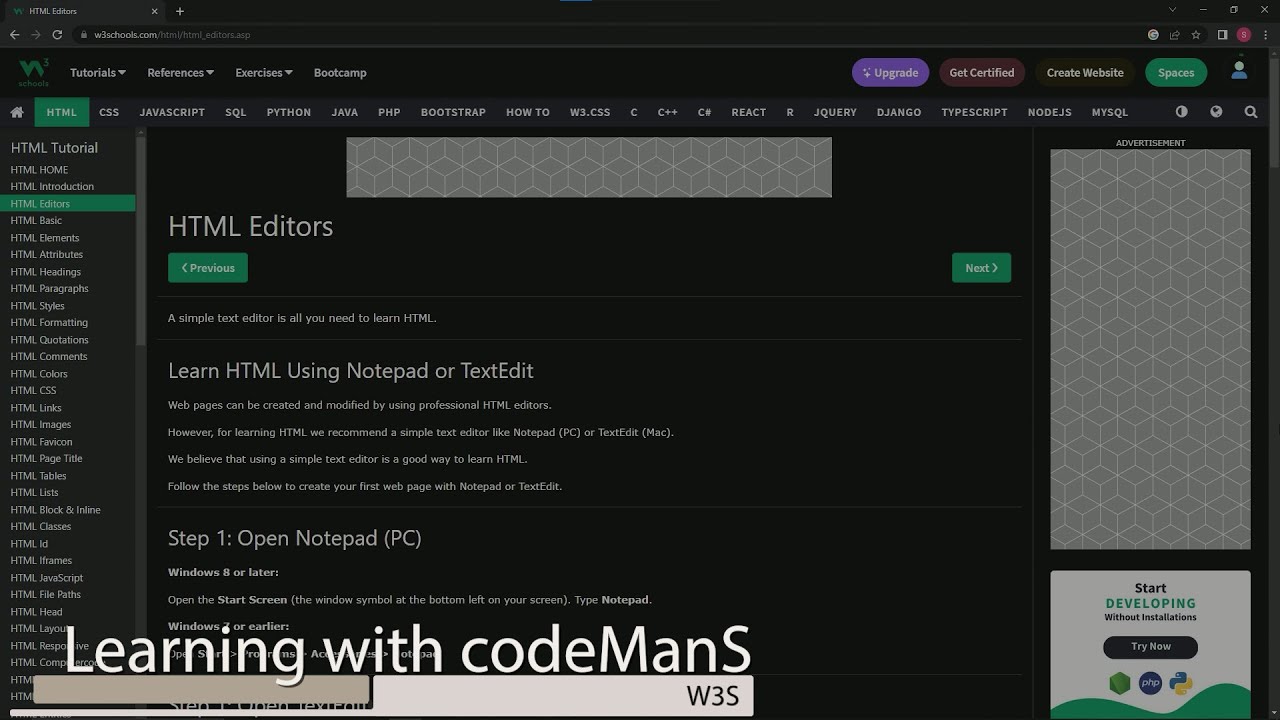Click the top banner advertisement

(x=589, y=167)
